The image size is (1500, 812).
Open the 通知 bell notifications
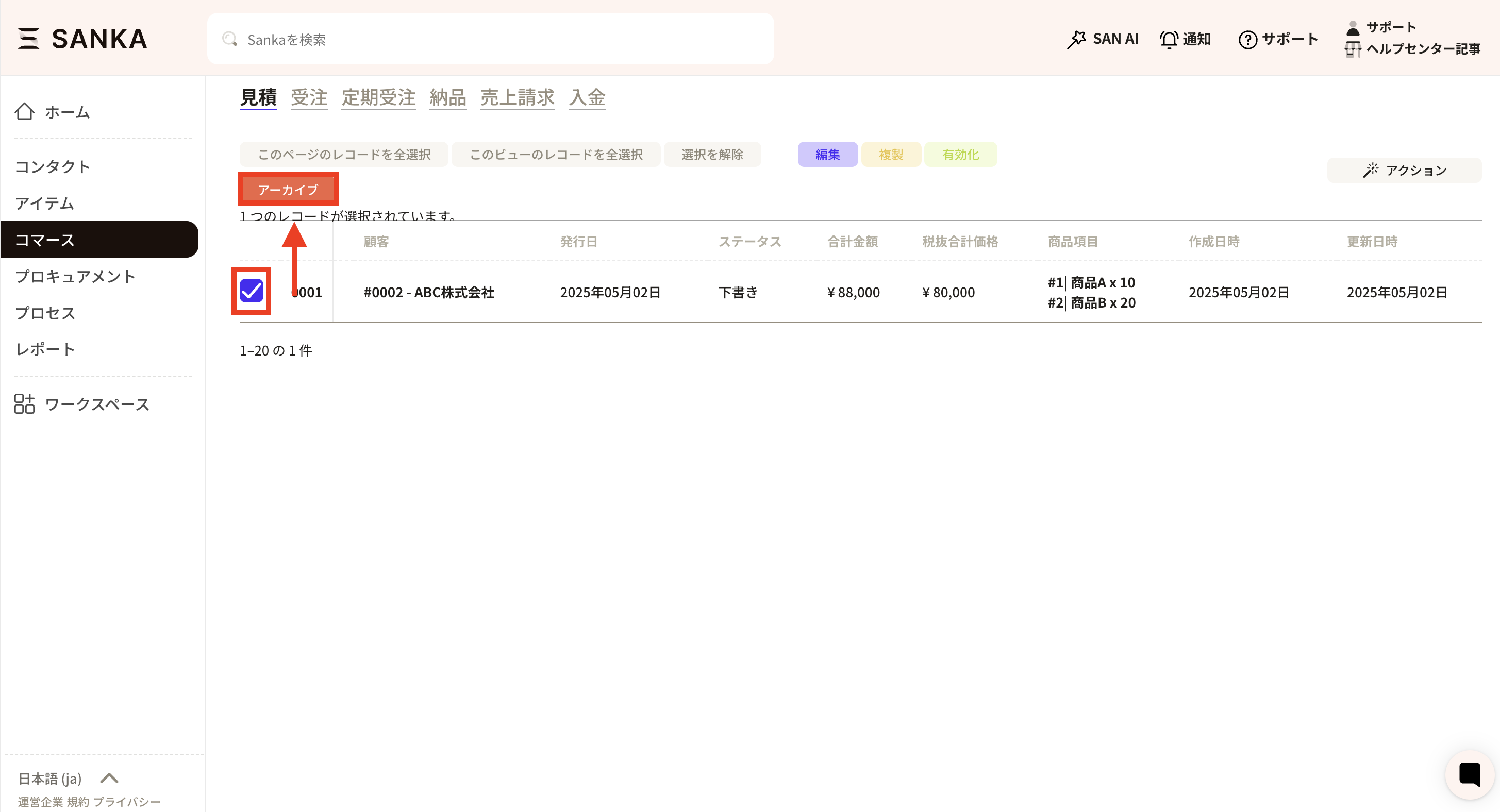[x=1169, y=39]
